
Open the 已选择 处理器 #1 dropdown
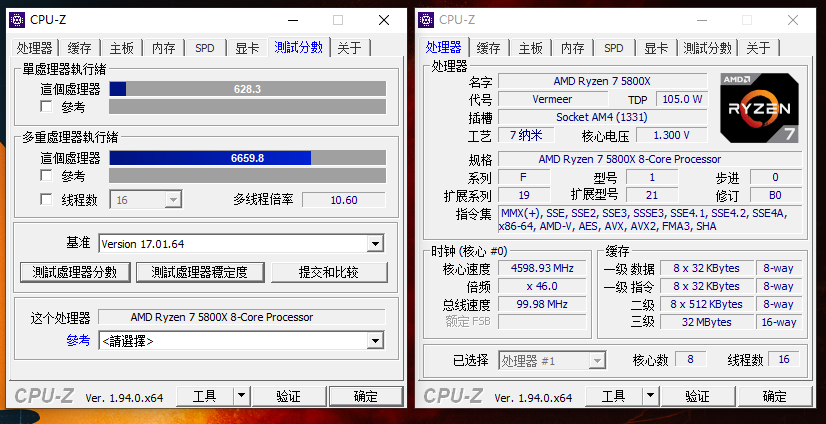552,361
